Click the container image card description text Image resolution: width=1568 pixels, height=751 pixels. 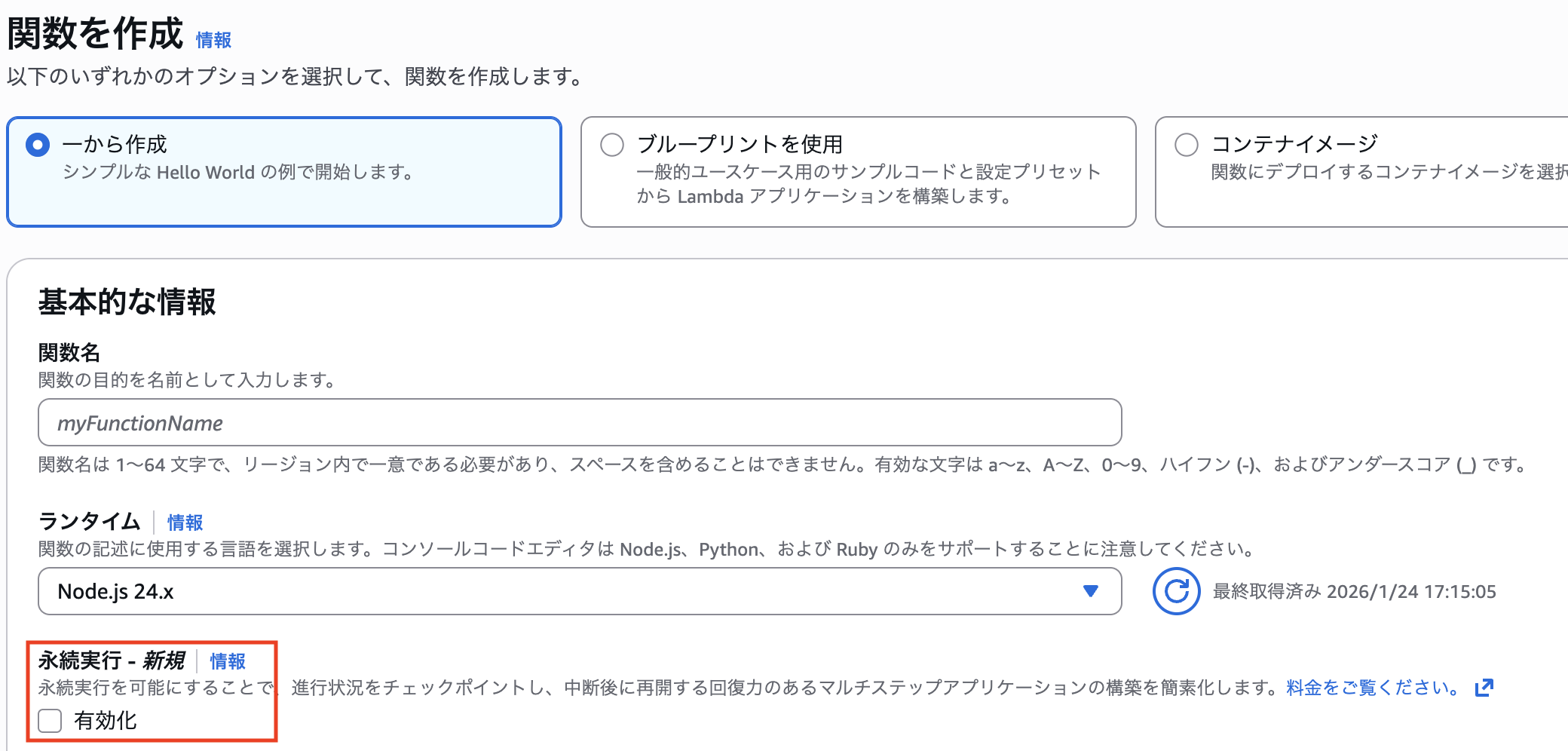click(x=1389, y=172)
